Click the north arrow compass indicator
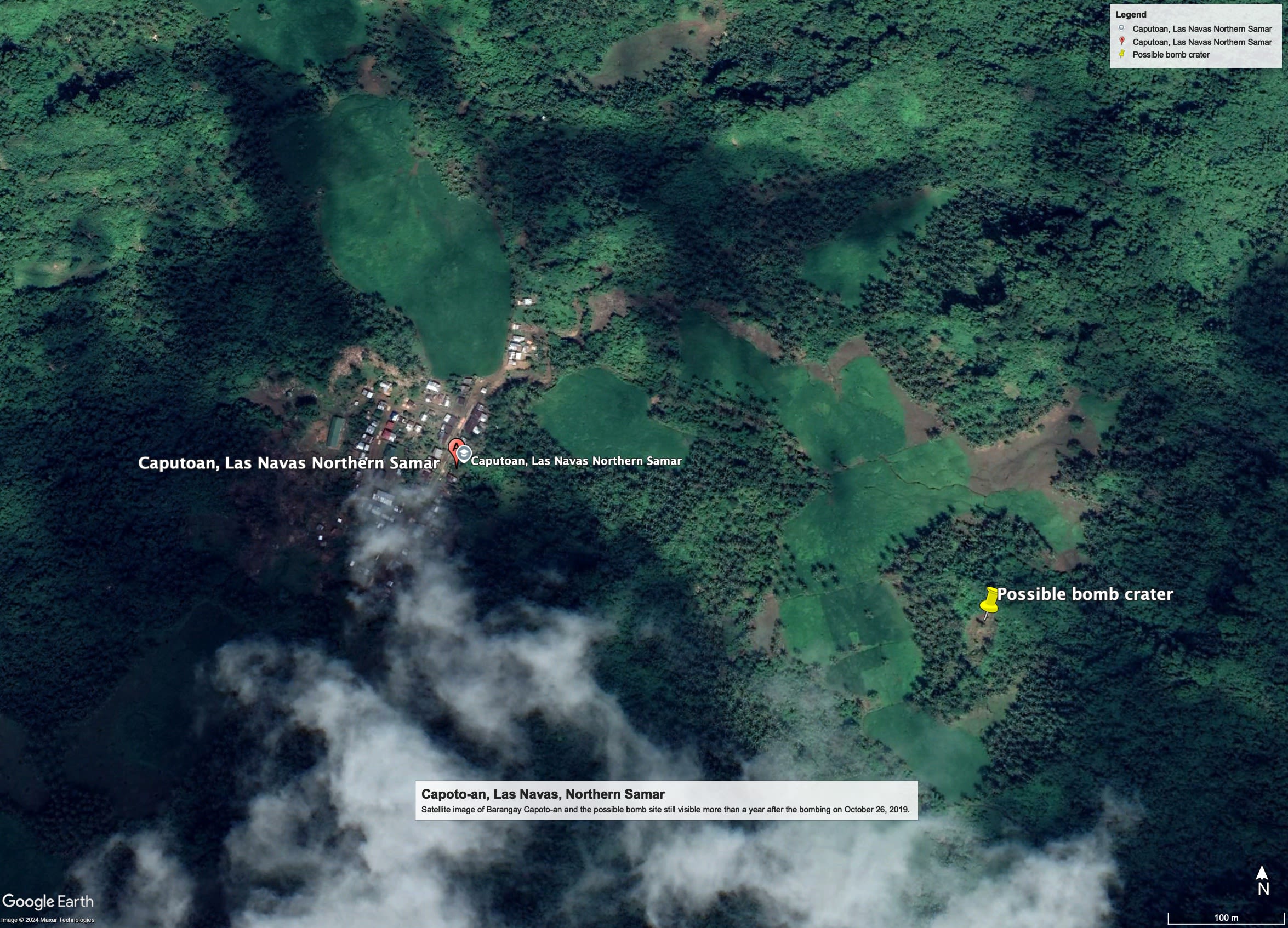The height and width of the screenshot is (928, 1288). click(1262, 880)
